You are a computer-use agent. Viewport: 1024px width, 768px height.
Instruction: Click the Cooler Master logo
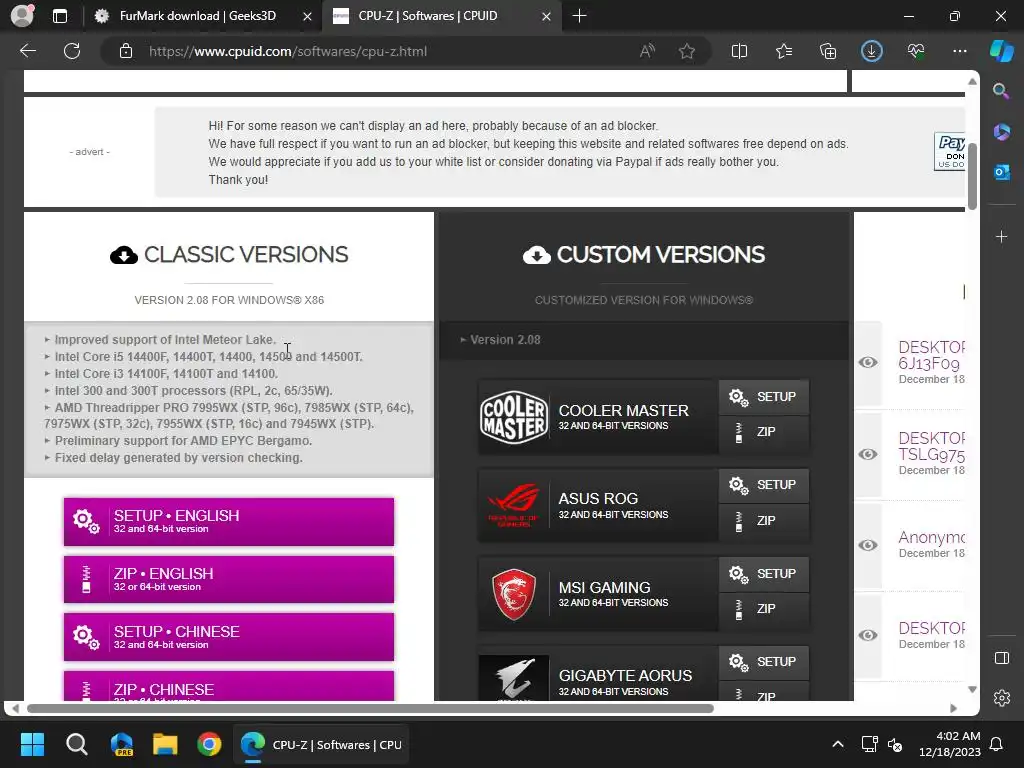pyautogui.click(x=514, y=417)
